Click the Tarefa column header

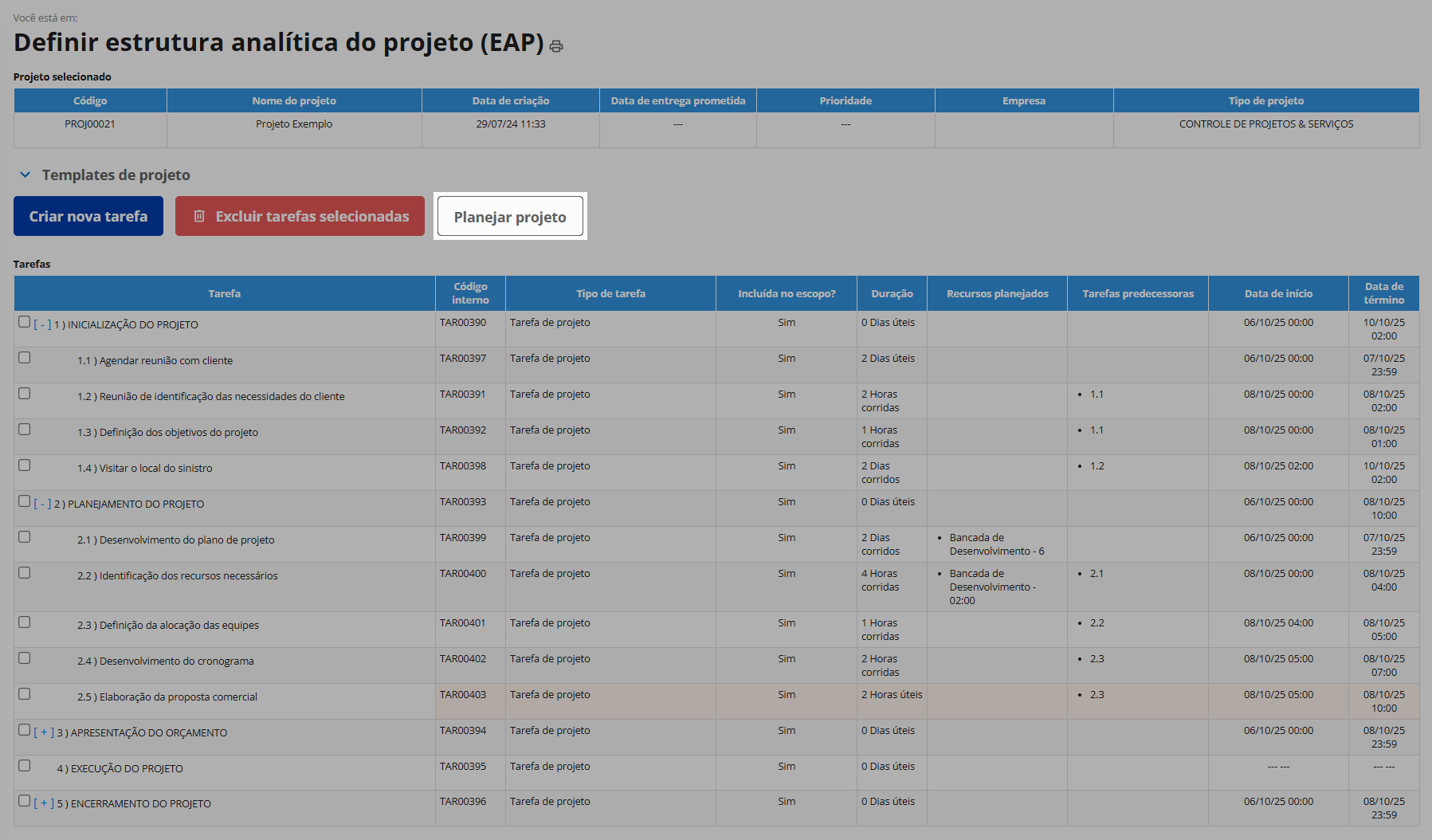[224, 294]
